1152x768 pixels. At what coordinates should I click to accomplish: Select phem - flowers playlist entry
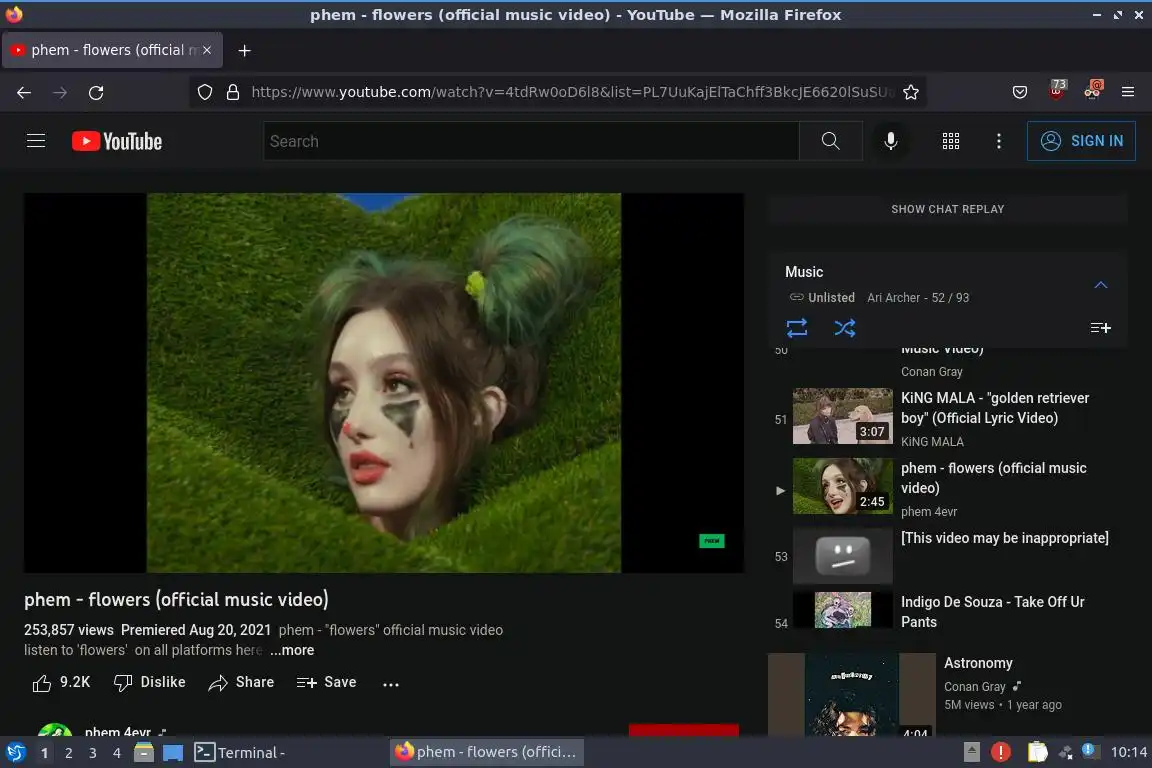[948, 489]
